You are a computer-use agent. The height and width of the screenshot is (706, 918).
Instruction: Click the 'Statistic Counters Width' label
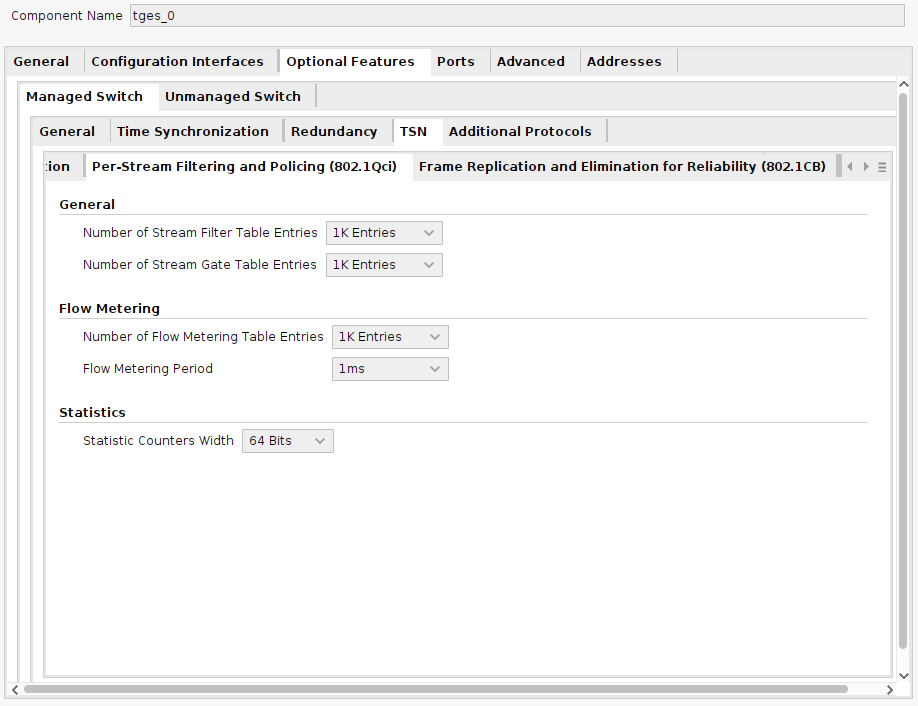[x=158, y=441]
